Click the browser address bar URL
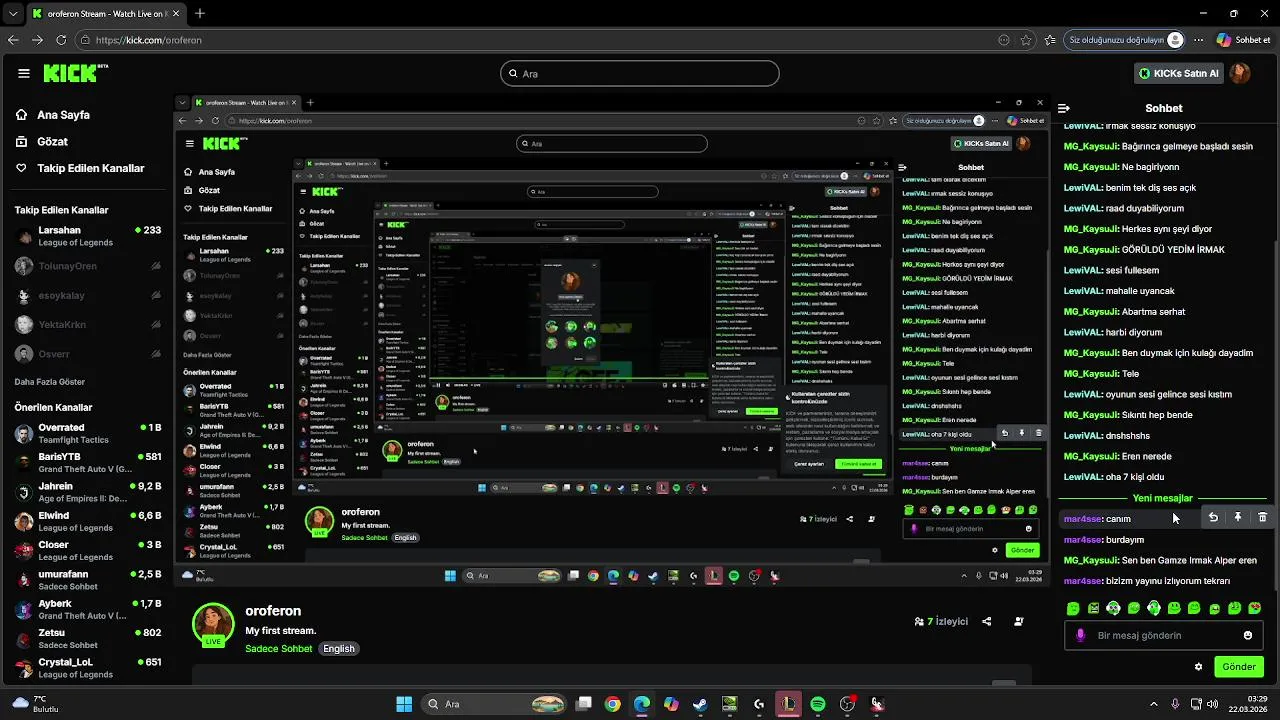Viewport: 1280px width, 720px height. tap(149, 40)
